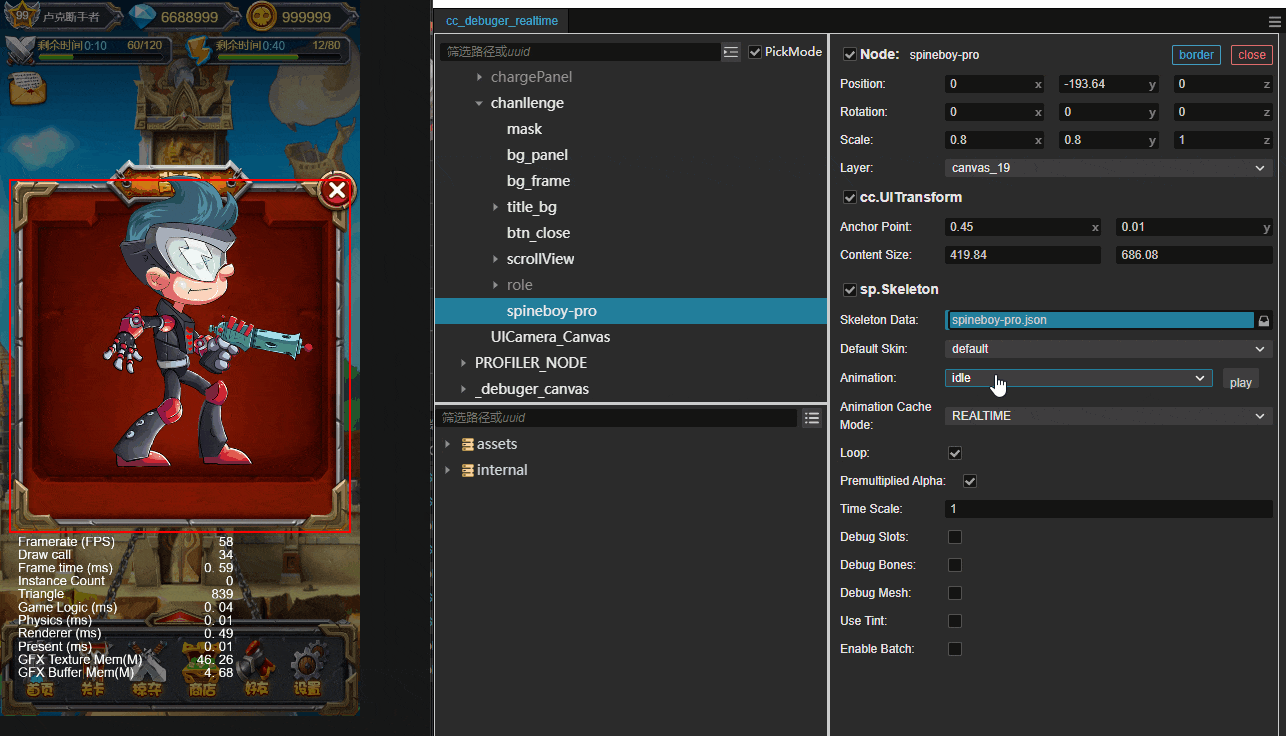Tap the gold skull coin icon
Screen dimensions: 1286x736
[261, 17]
